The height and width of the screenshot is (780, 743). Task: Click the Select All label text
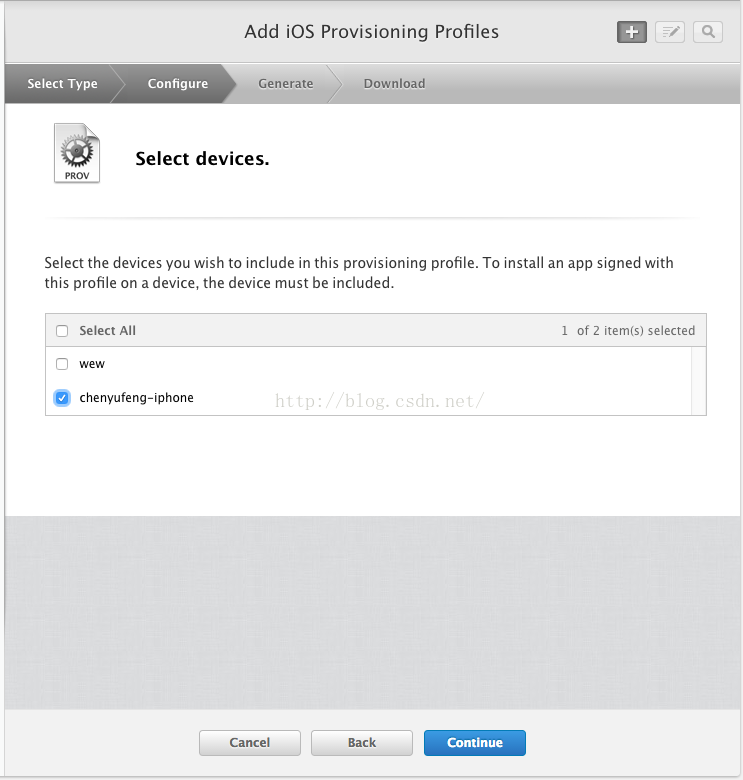pyautogui.click(x=107, y=331)
